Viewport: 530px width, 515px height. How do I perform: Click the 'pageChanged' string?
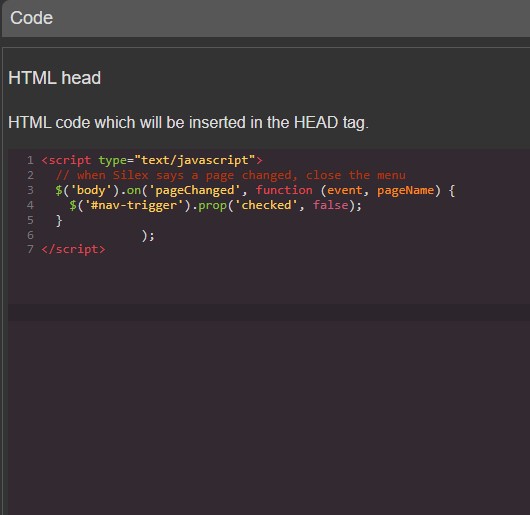tap(195, 190)
